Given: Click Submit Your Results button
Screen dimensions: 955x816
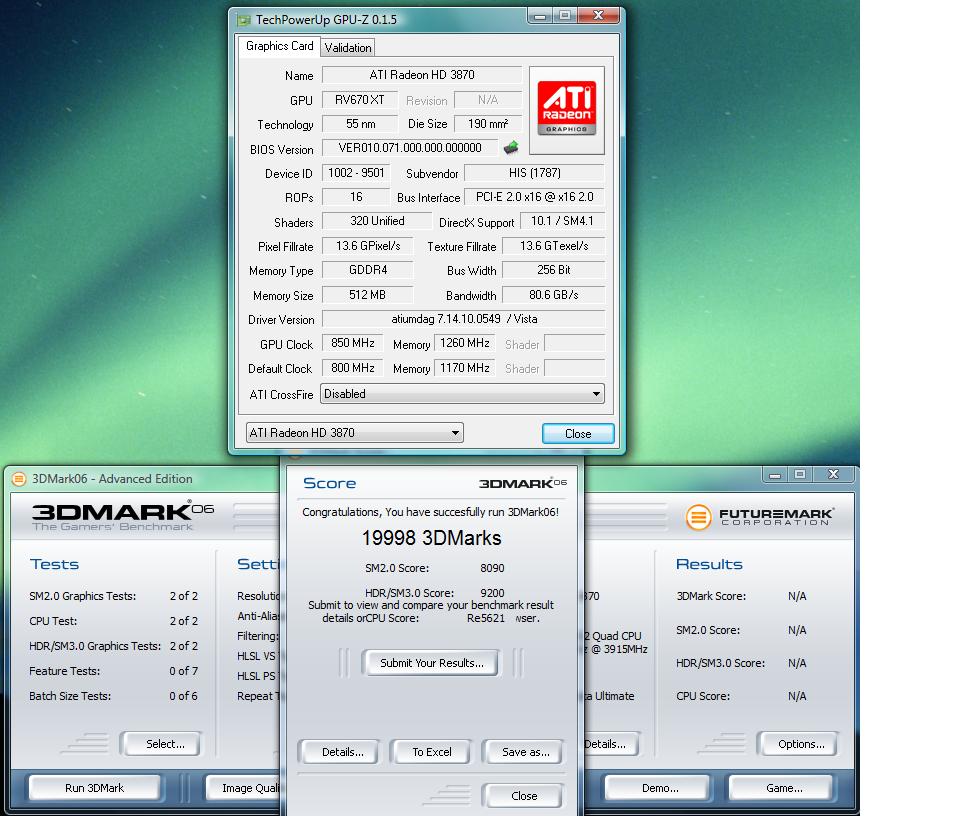Looking at the screenshot, I should [x=431, y=663].
